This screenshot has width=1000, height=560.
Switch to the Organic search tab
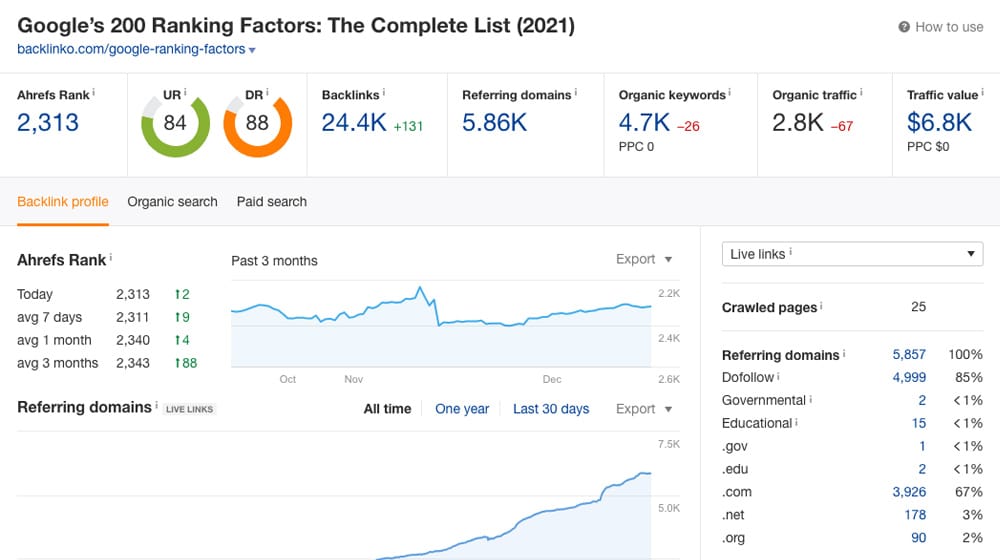pos(172,202)
